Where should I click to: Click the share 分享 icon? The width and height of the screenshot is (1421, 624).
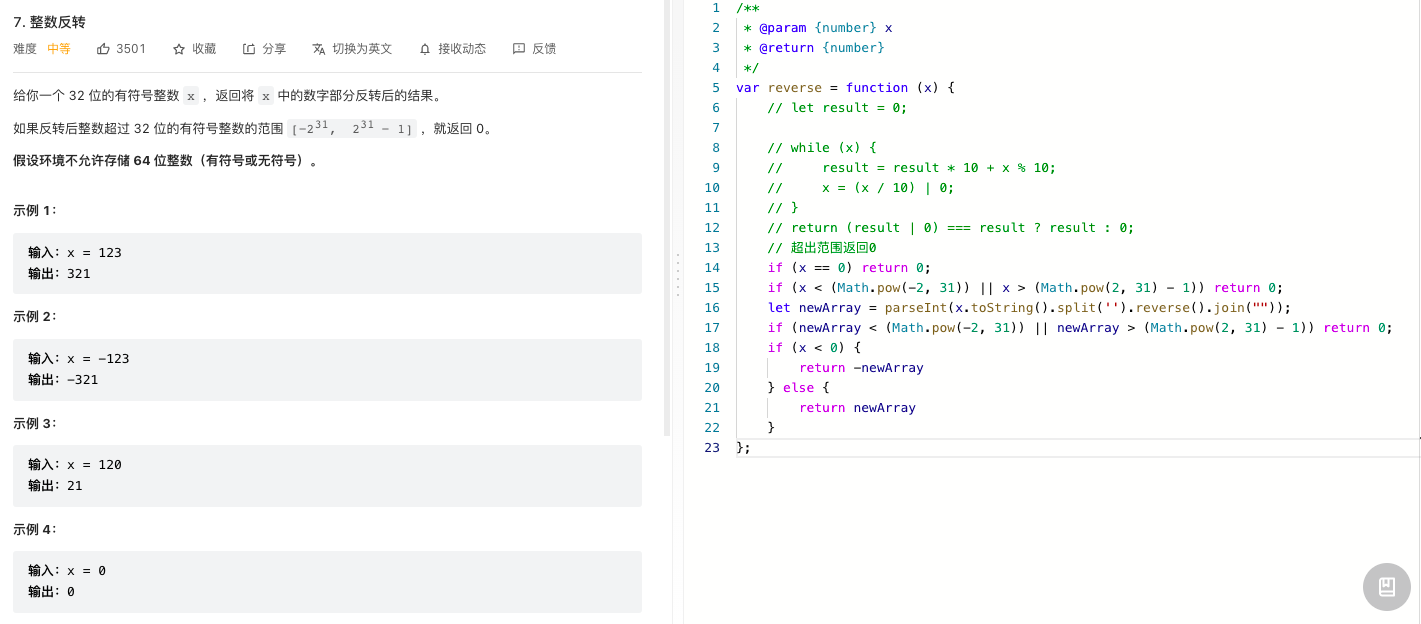(x=249, y=48)
